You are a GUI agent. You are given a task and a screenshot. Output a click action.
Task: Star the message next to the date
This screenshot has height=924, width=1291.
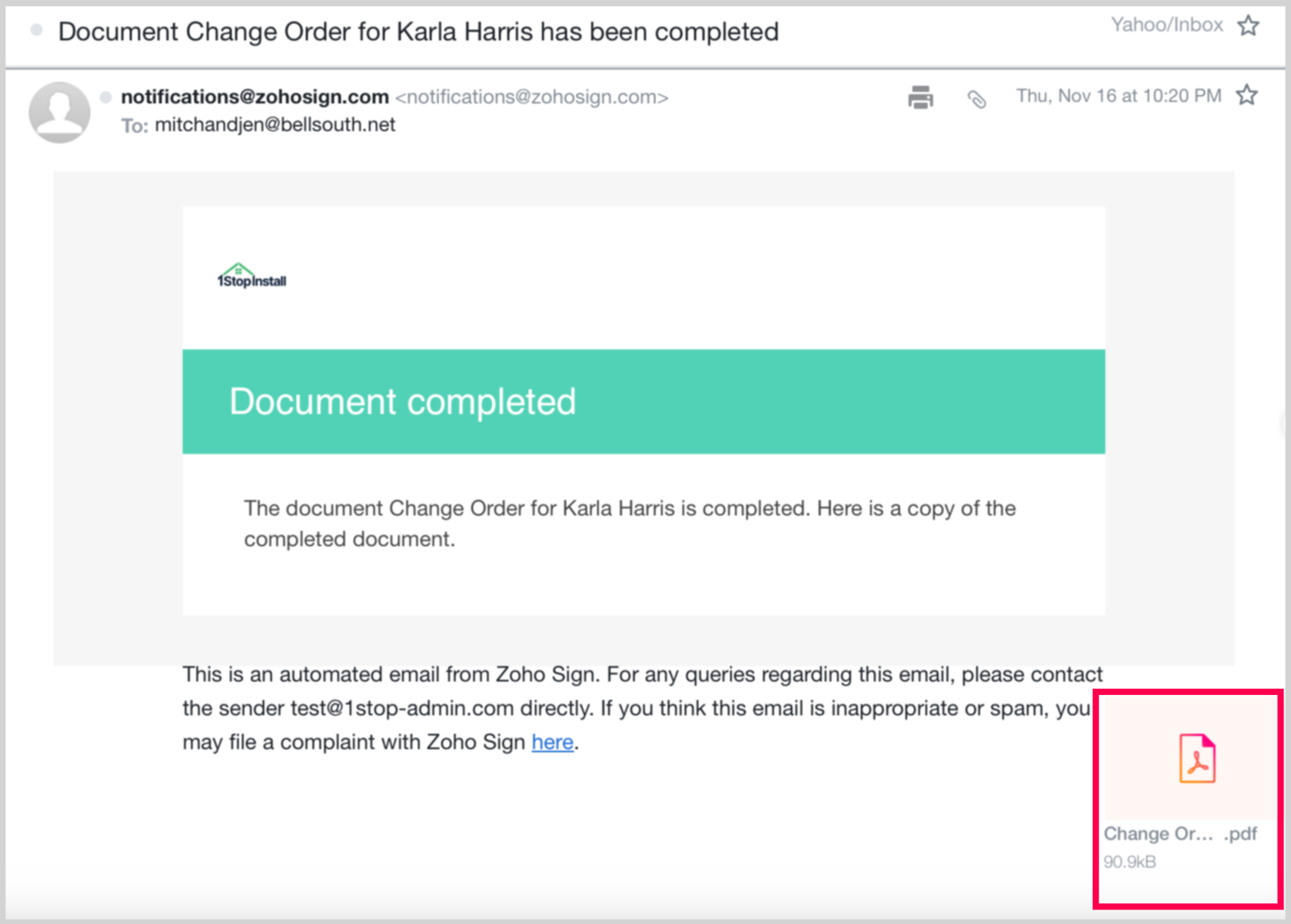[x=1246, y=95]
